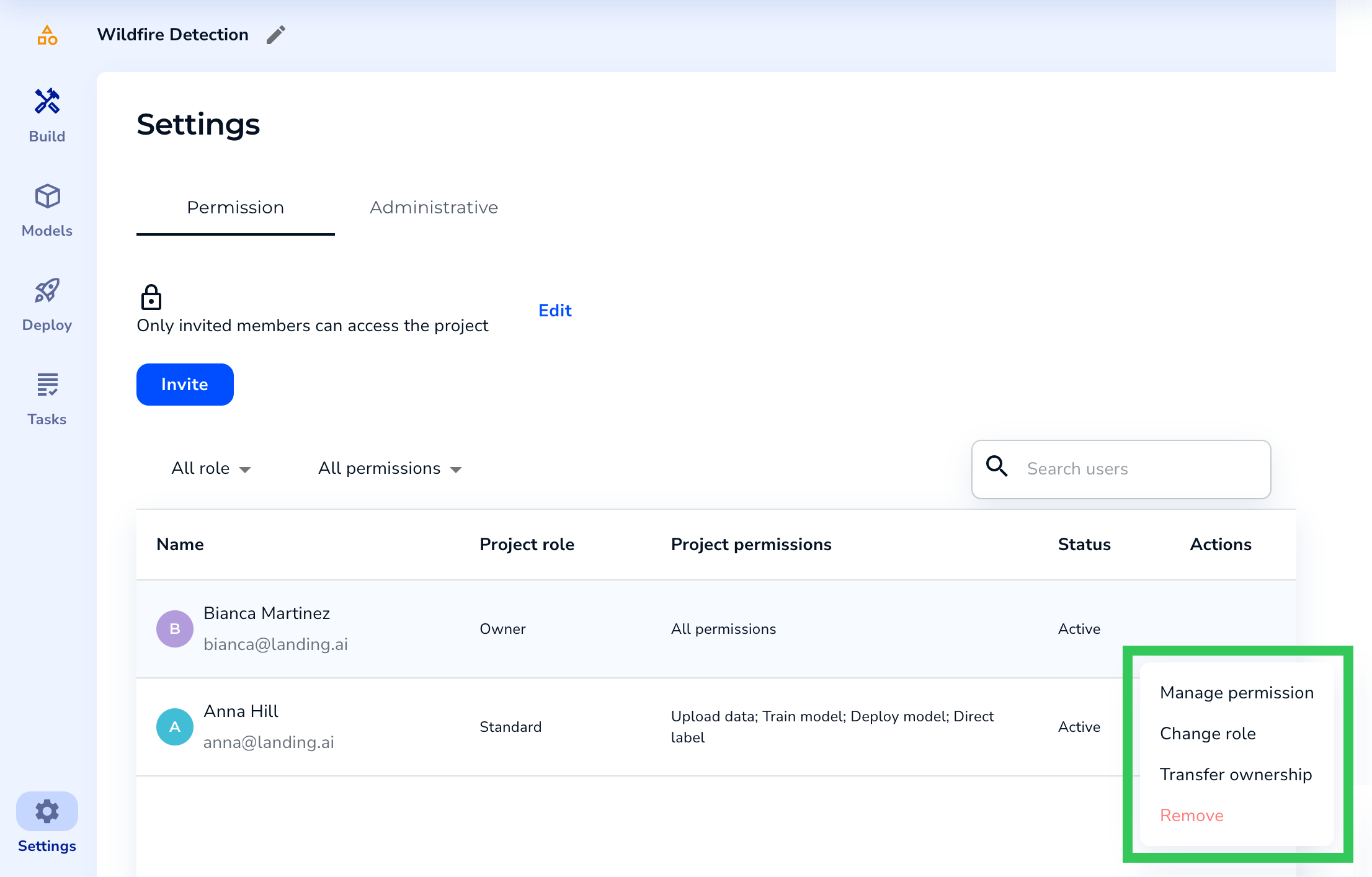1372x877 pixels.
Task: Go to Models in the sidebar
Action: pyautogui.click(x=47, y=210)
